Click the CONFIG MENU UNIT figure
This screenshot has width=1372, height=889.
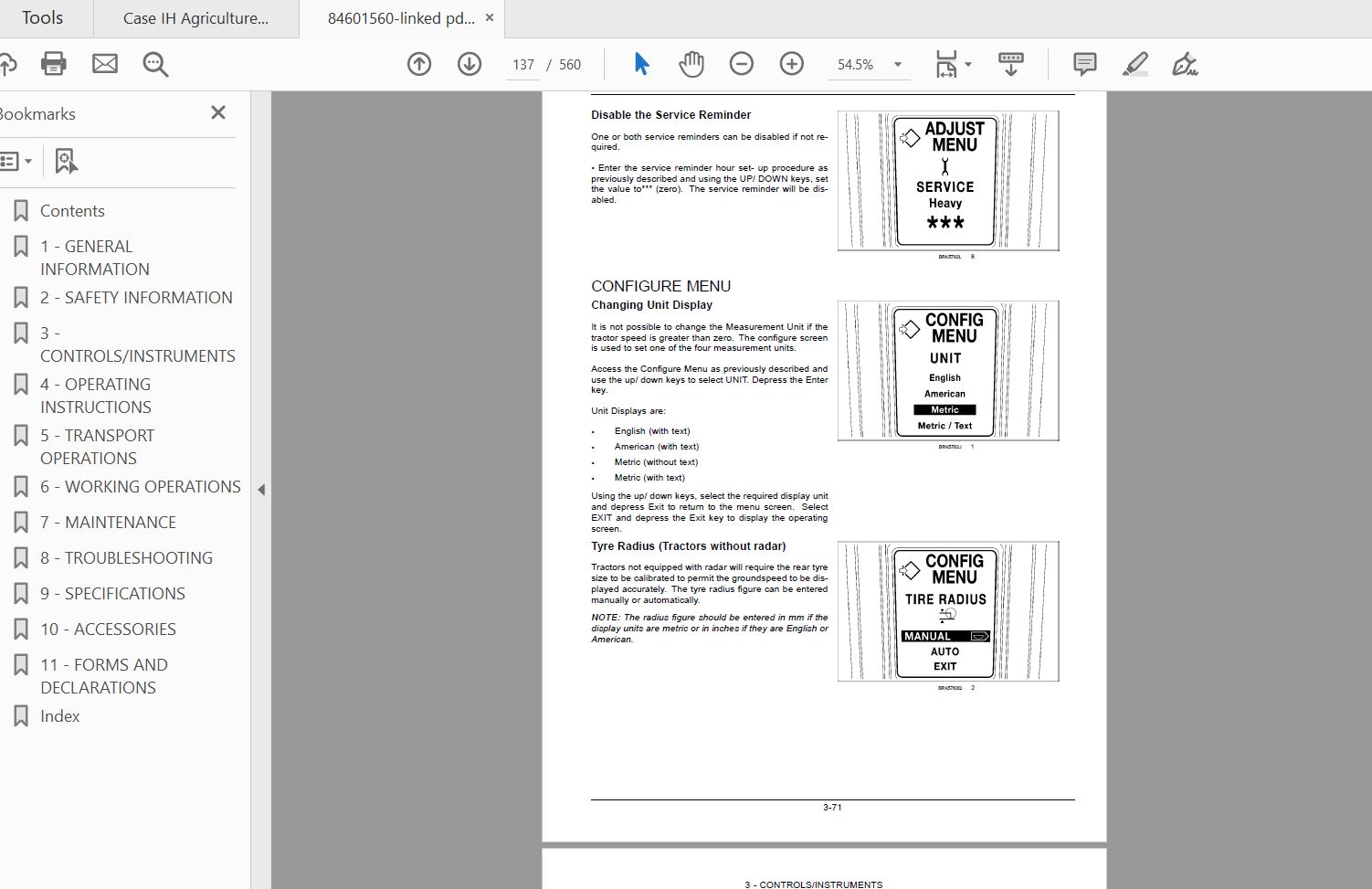coord(948,371)
